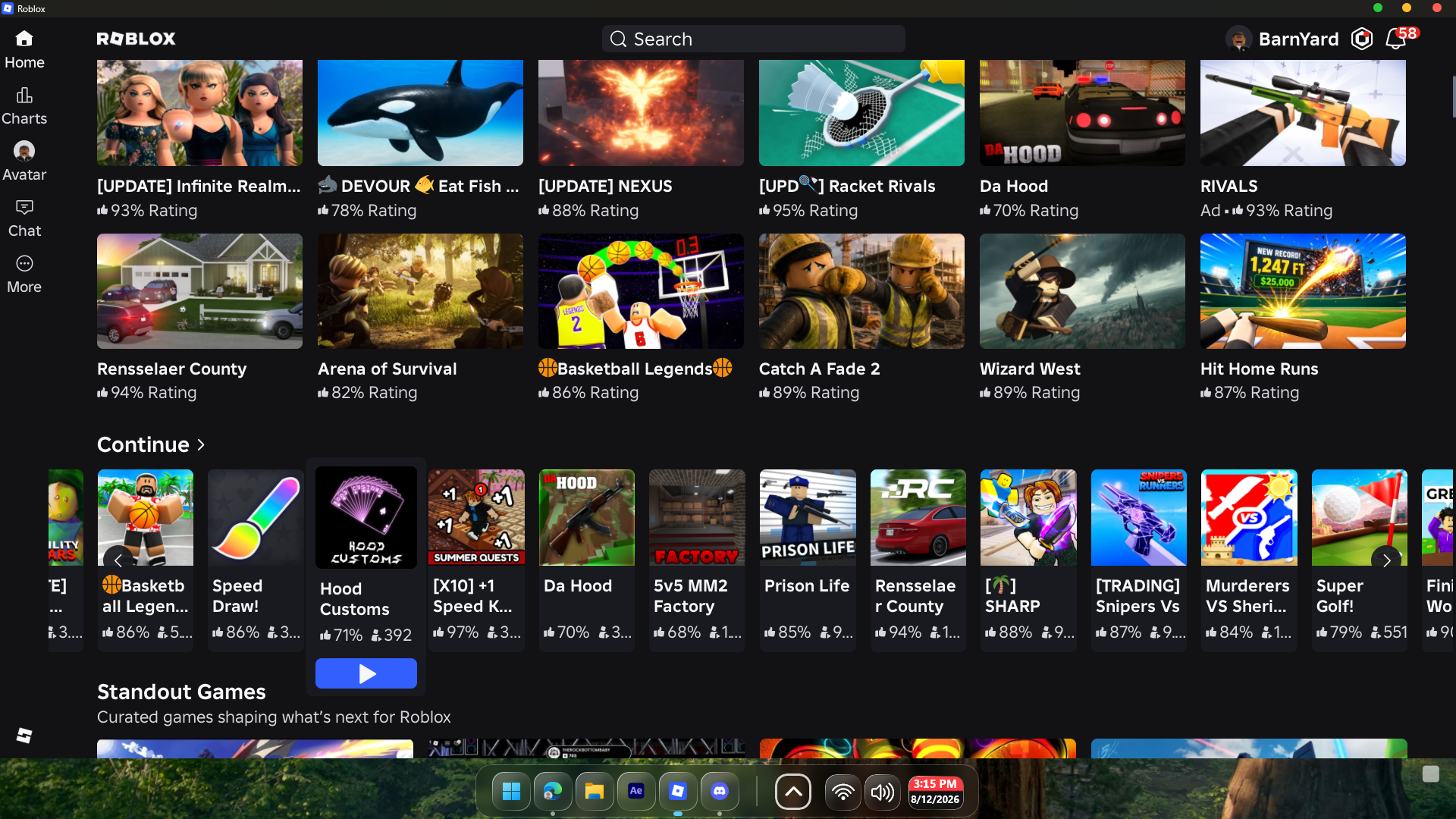Open Basketball Legends thumbnail
This screenshot has width=1456, height=819.
[641, 291]
